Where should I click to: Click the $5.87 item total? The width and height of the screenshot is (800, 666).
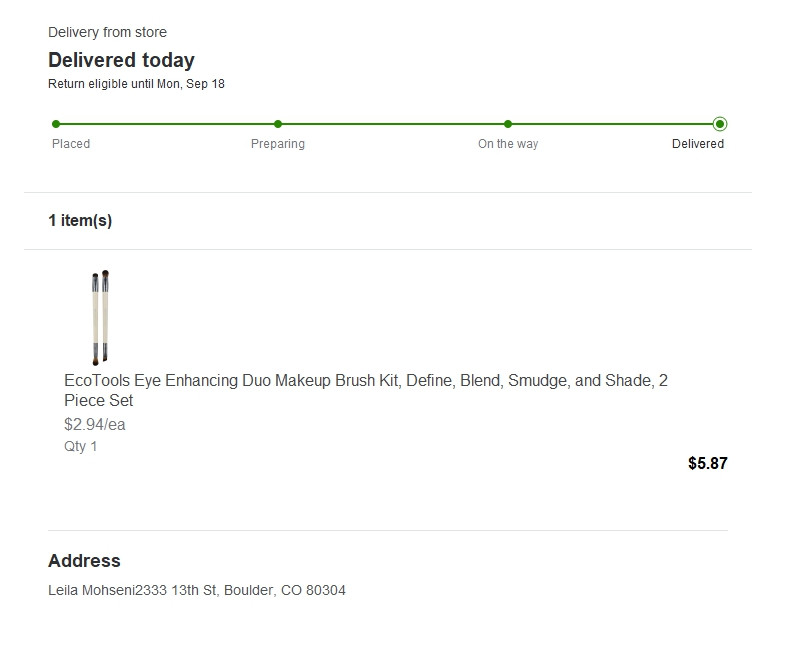click(708, 463)
